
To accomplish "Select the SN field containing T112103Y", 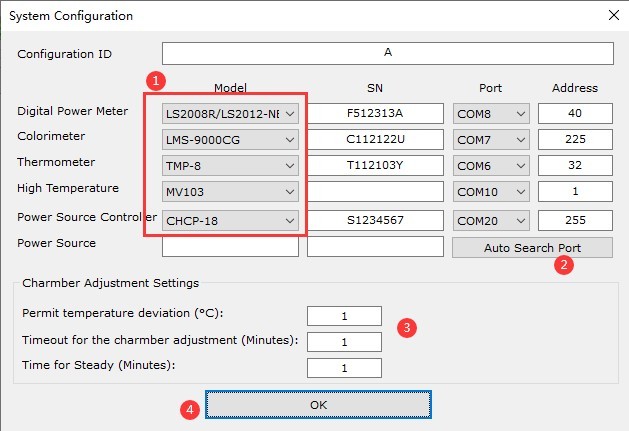I will coord(375,165).
